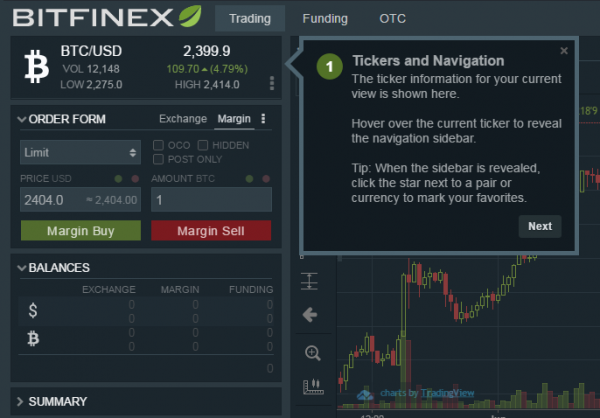Click green dot beside AMOUNT BTC
The image size is (600, 418).
[x=249, y=179]
